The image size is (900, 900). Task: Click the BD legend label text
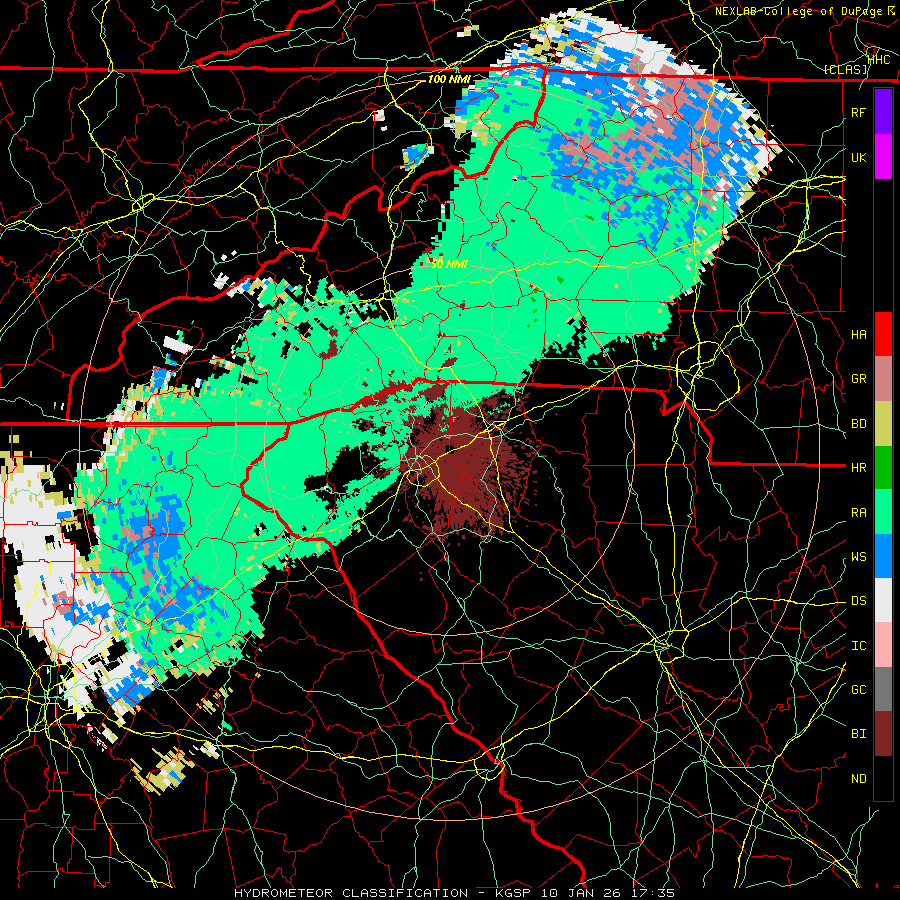pos(858,424)
